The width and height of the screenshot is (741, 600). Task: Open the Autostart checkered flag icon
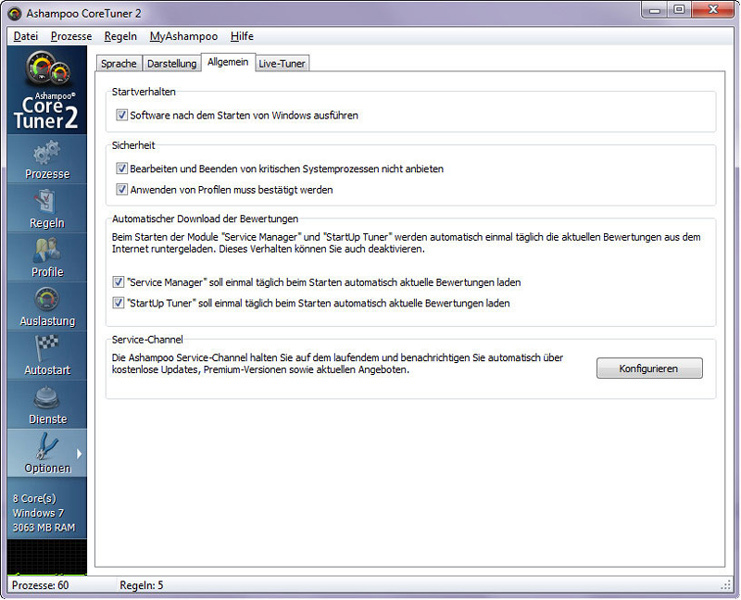[46, 349]
